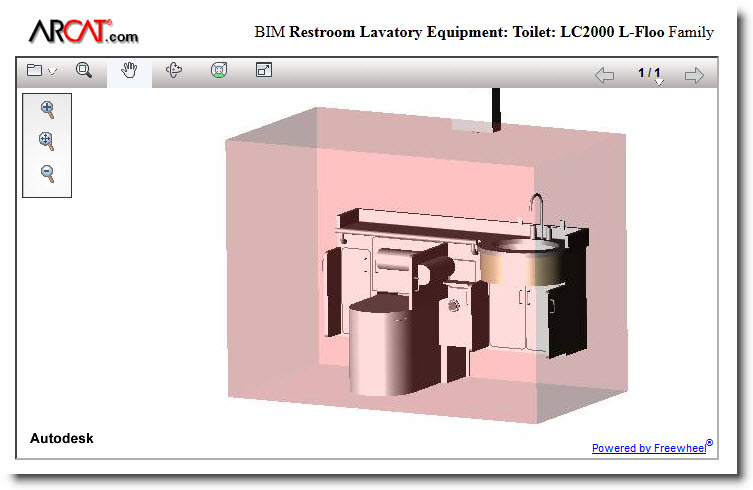The width and height of the screenshot is (753, 490).
Task: Click the Autodesk label
Action: coord(62,438)
